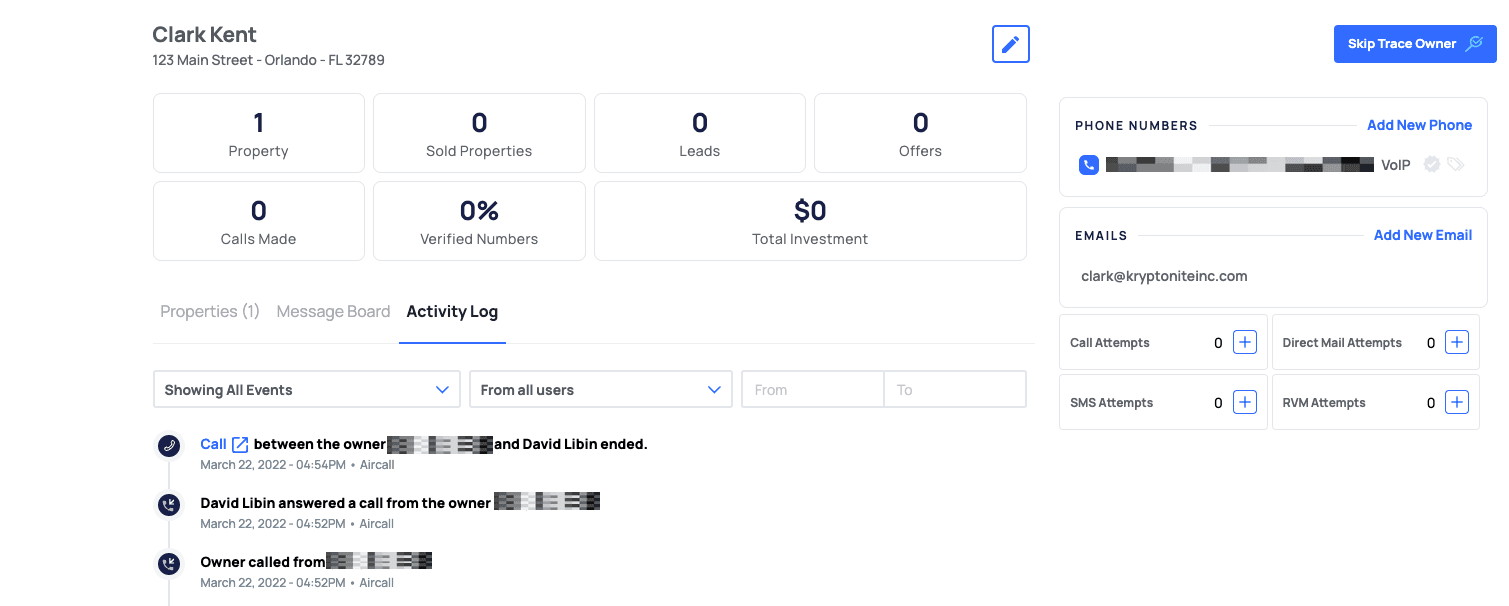The width and height of the screenshot is (1509, 606).
Task: Click incoming call icon for answered call
Action: tap(169, 505)
